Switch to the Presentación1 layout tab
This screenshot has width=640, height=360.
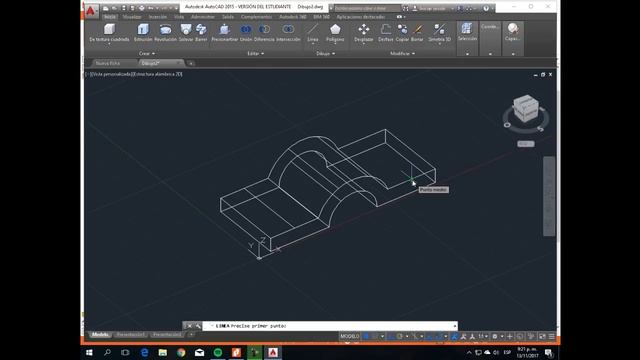point(130,335)
